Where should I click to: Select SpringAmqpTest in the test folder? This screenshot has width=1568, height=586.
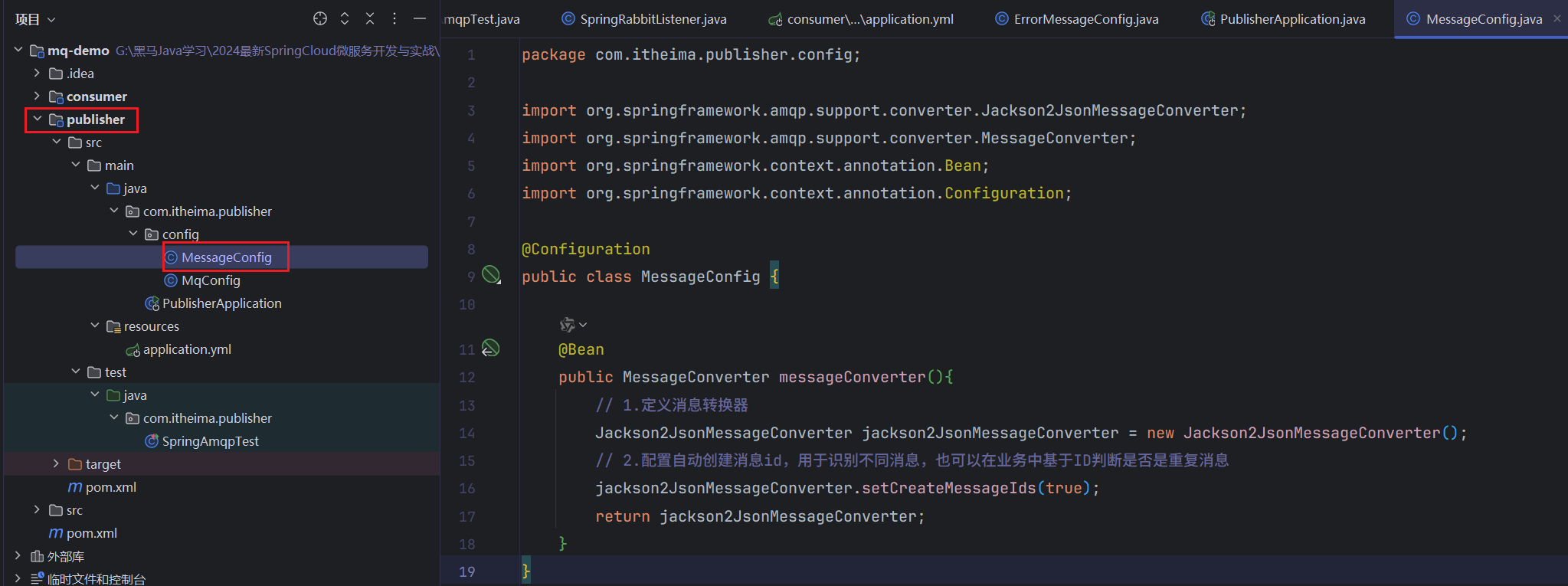[210, 441]
